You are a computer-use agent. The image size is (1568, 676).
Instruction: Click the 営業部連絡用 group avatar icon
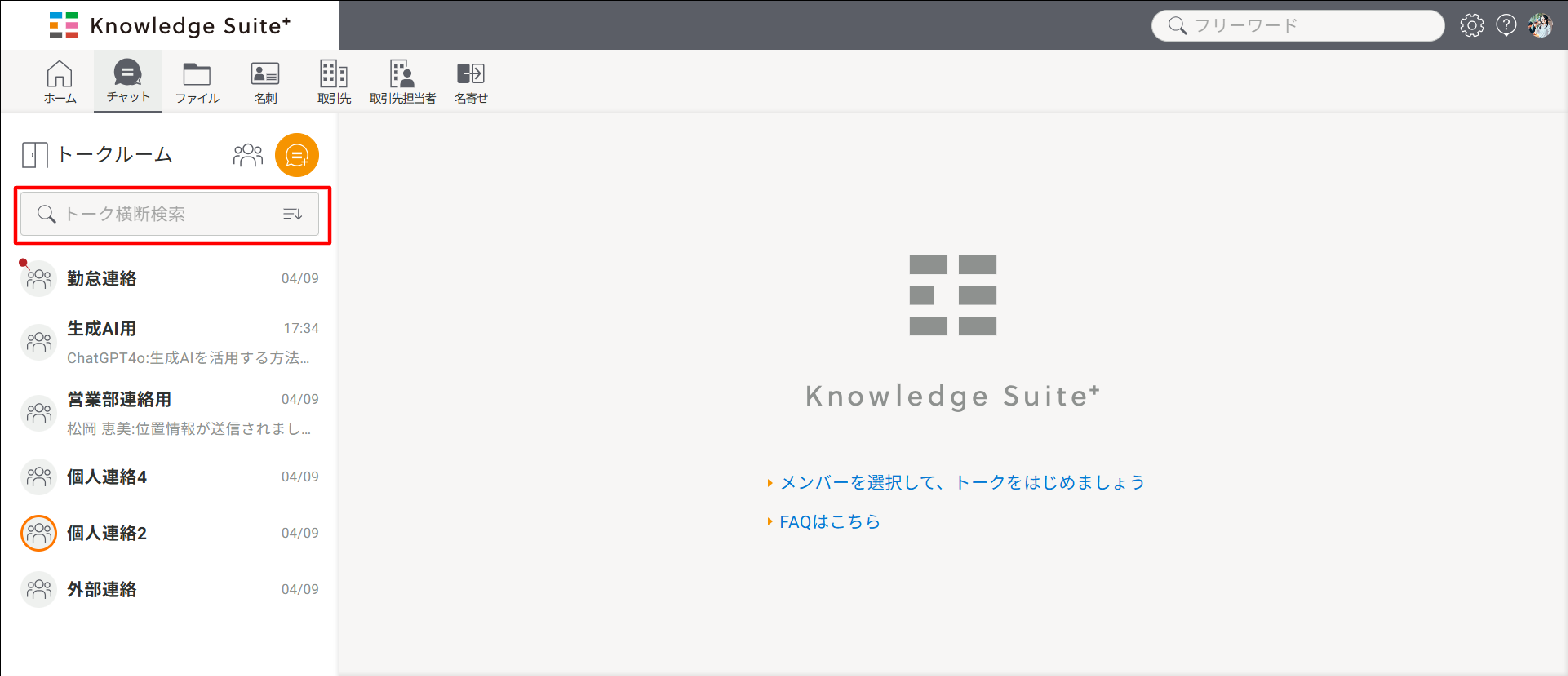click(39, 413)
